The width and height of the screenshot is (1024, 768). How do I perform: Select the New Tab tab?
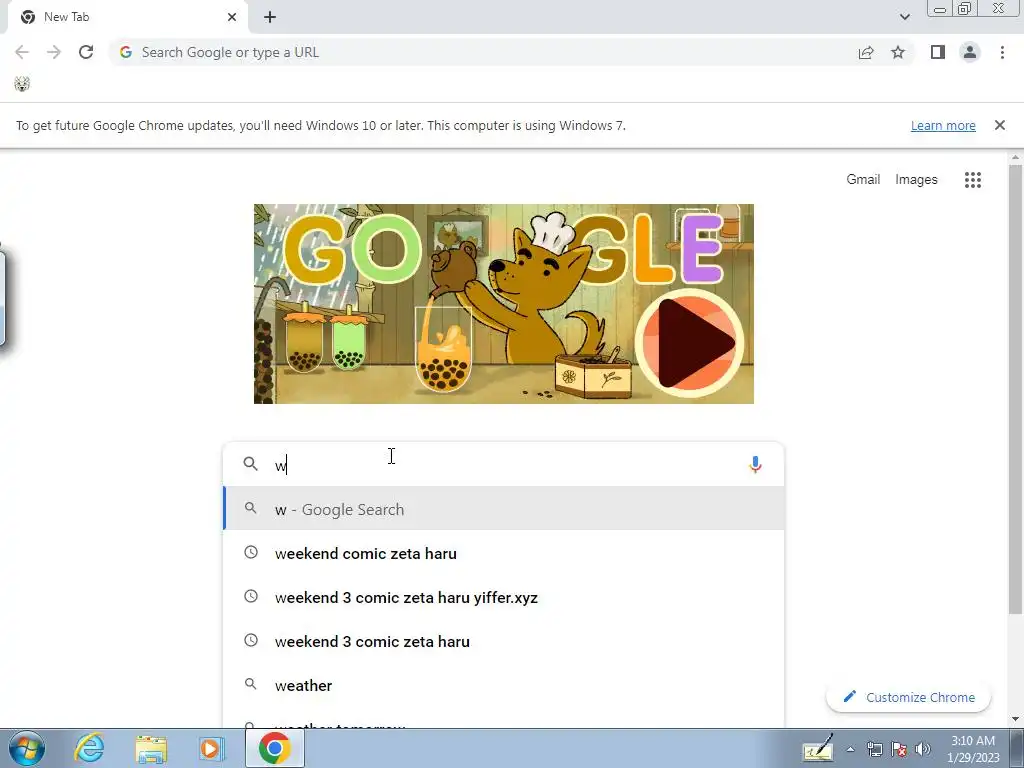[127, 18]
